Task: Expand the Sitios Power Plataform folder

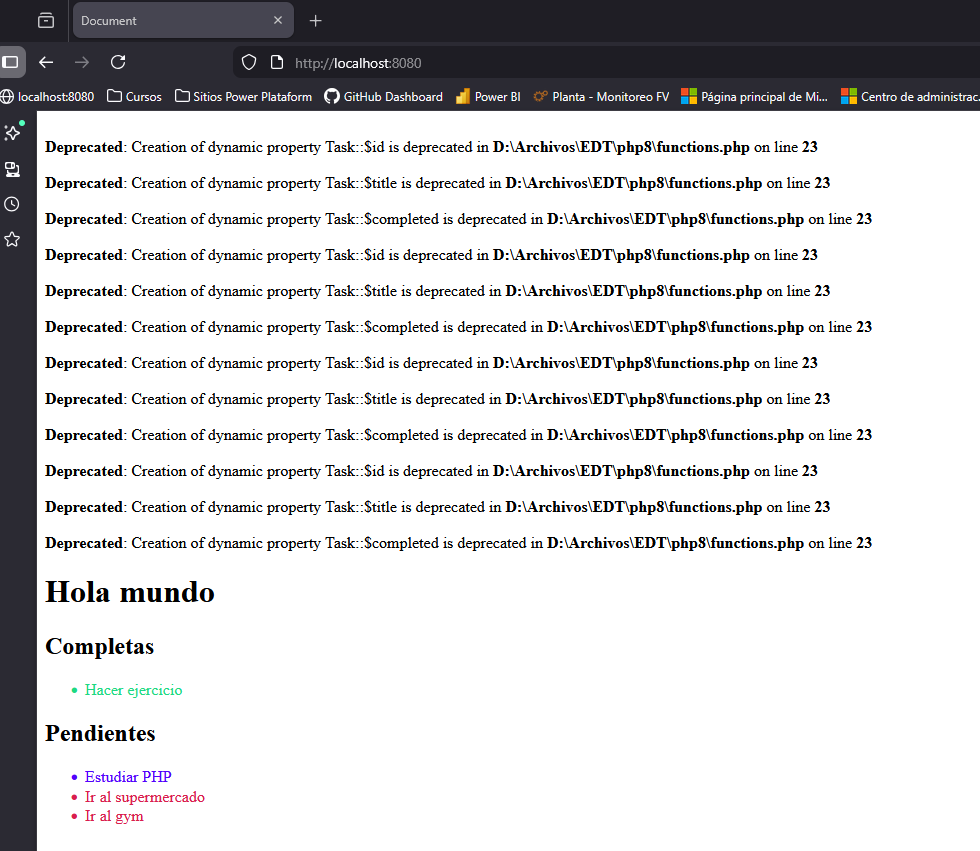Action: 243,97
